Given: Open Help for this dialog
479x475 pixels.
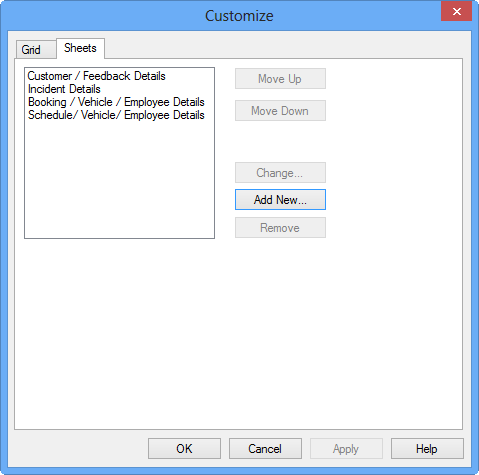Looking at the screenshot, I should 427,449.
